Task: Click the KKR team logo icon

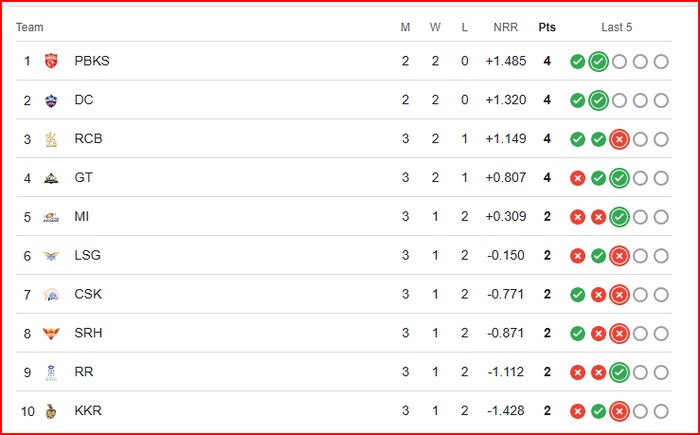Action: click(x=51, y=411)
